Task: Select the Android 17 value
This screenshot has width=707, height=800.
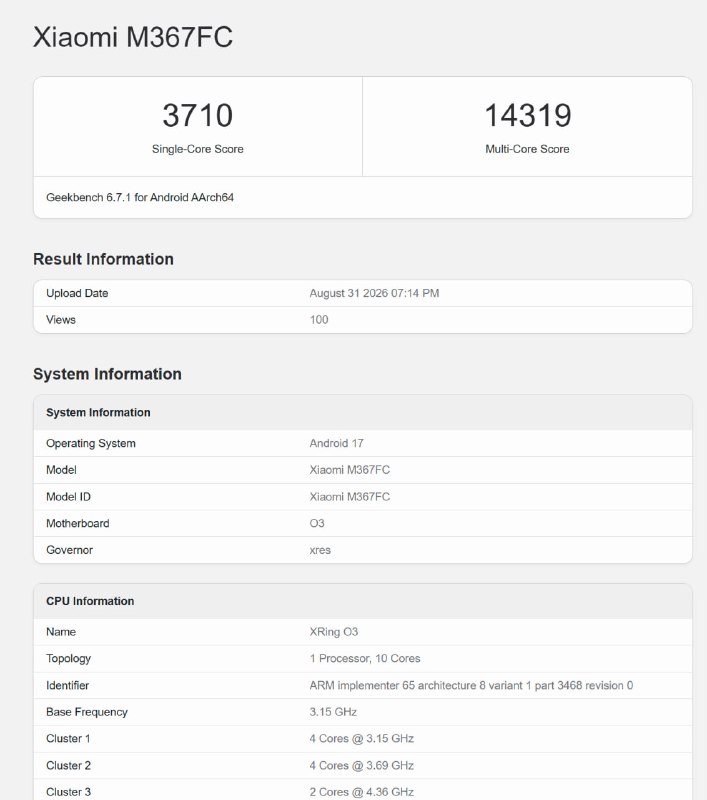Action: [337, 443]
